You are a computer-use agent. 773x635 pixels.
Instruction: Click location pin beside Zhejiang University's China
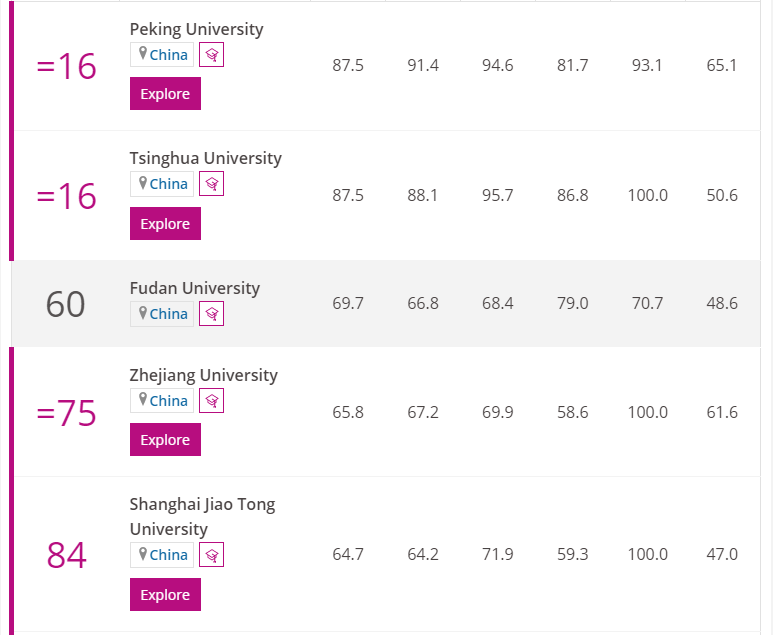pos(142,399)
